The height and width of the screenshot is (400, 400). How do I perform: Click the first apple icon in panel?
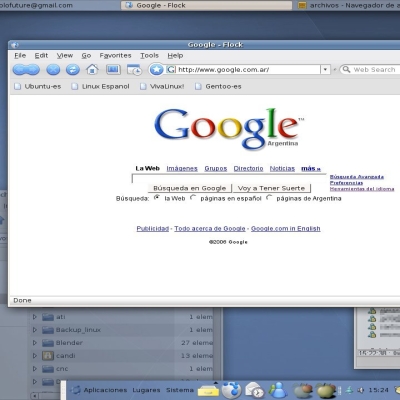coord(303,390)
